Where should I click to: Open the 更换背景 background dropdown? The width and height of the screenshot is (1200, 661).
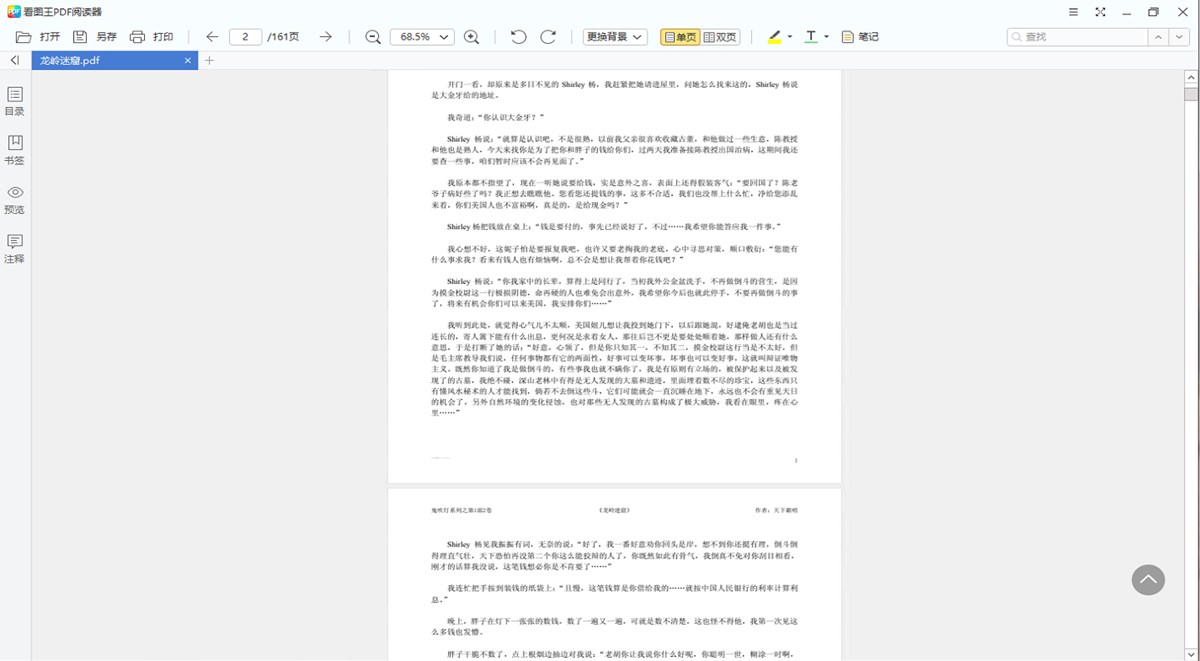click(x=614, y=36)
